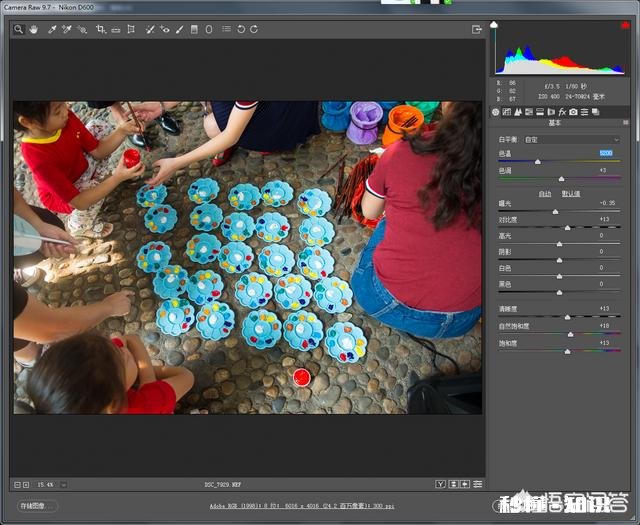
Task: Toggle highlight clipping warning in histogram
Action: tap(625, 25)
